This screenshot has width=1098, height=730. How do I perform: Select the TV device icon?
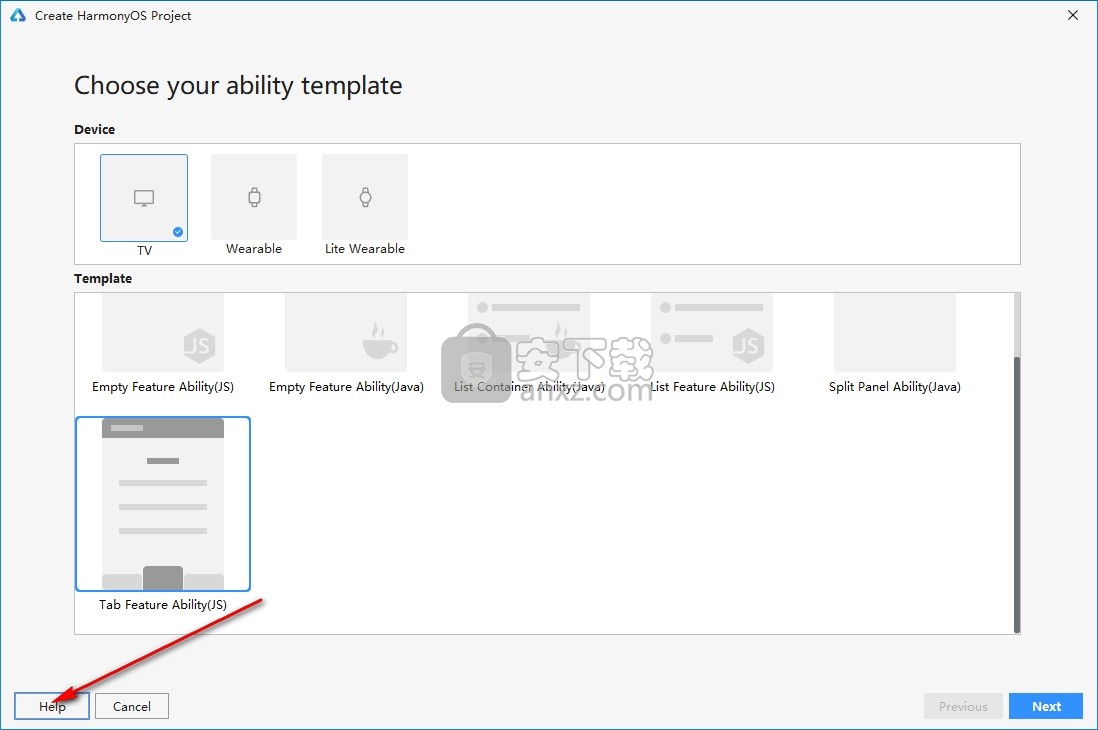coord(144,198)
